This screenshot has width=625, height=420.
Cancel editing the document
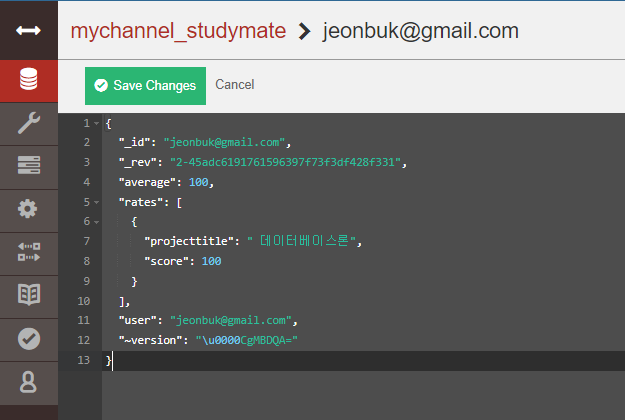235,84
